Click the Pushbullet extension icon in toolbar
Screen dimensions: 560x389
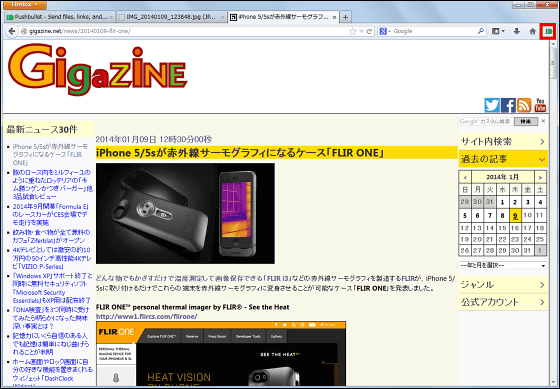[549, 31]
